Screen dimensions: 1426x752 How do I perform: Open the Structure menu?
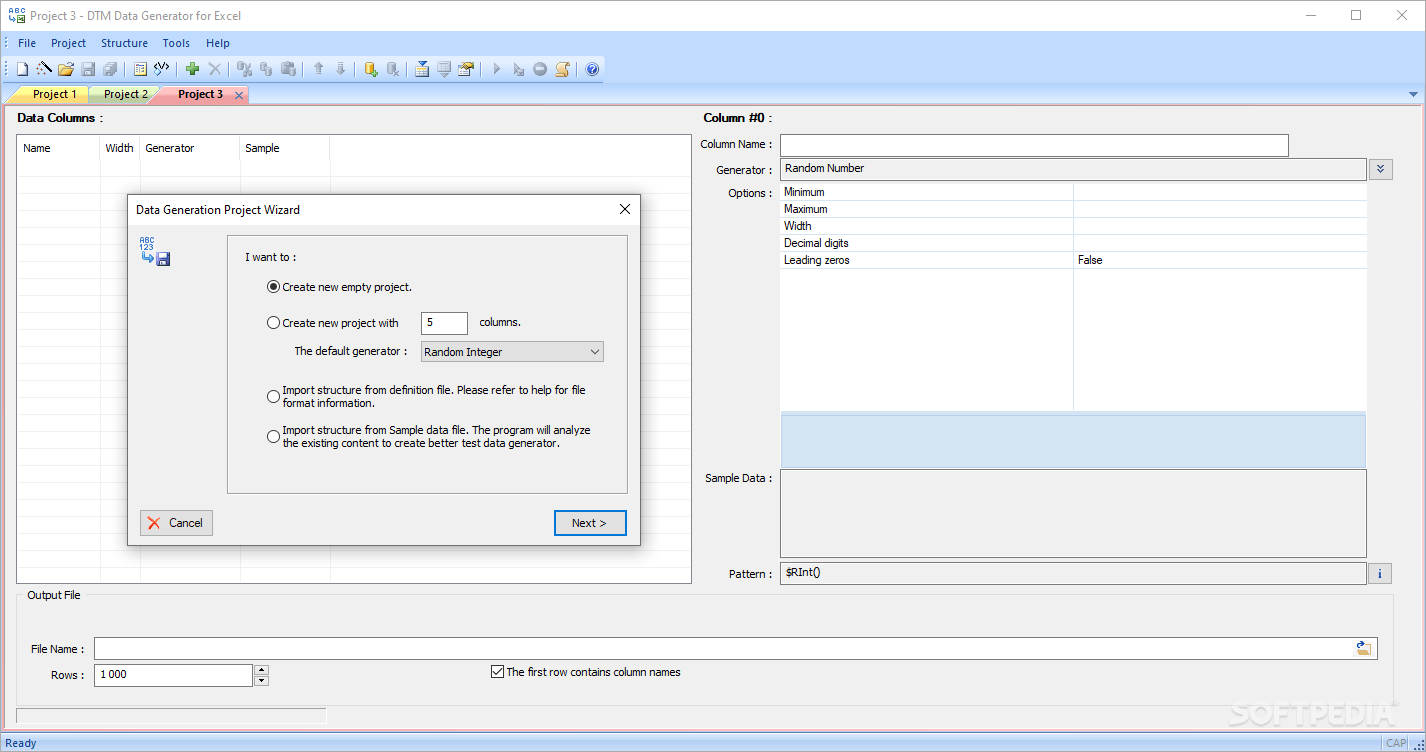tap(124, 43)
